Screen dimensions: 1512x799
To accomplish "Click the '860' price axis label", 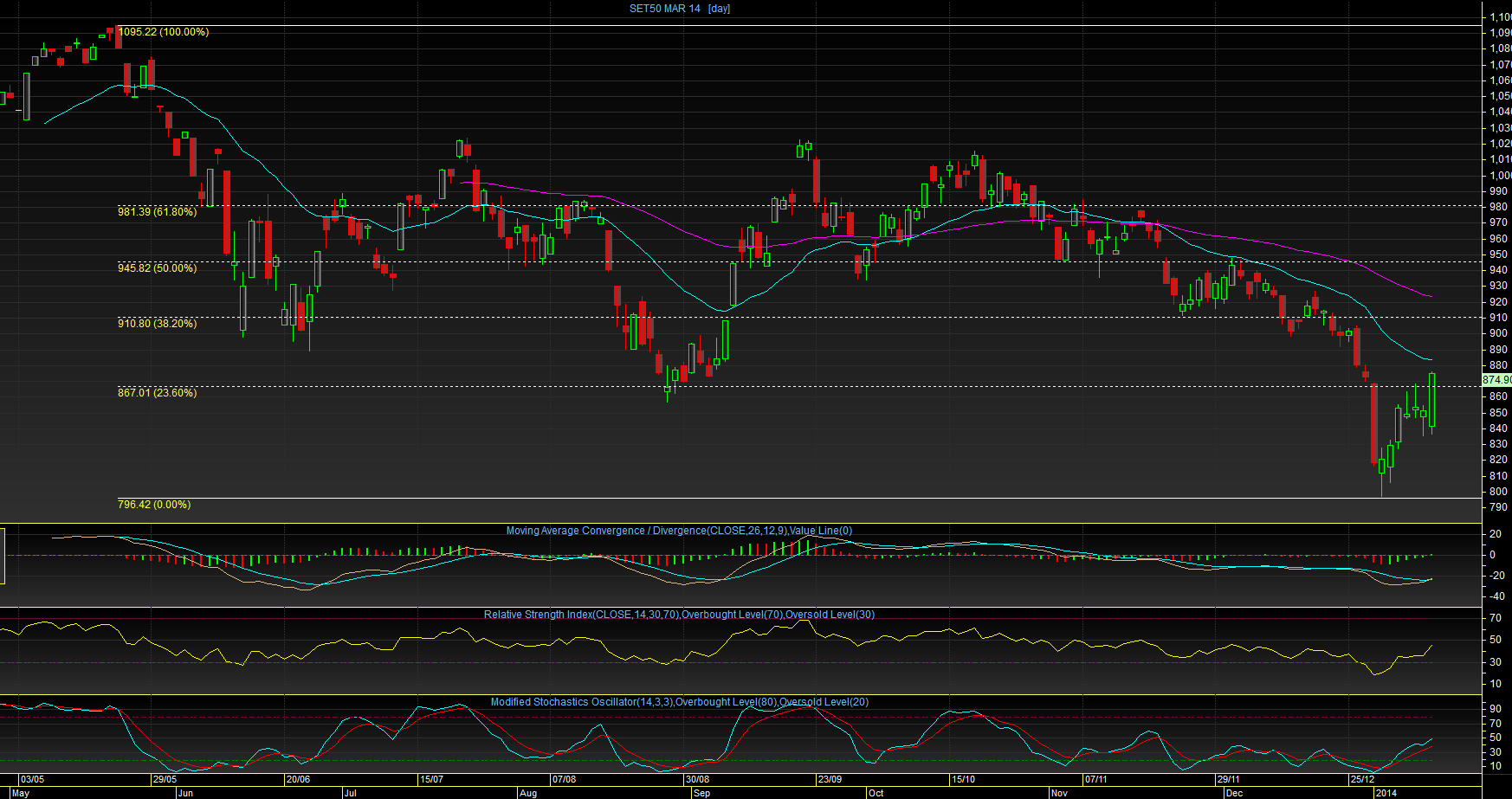I will [x=1498, y=396].
